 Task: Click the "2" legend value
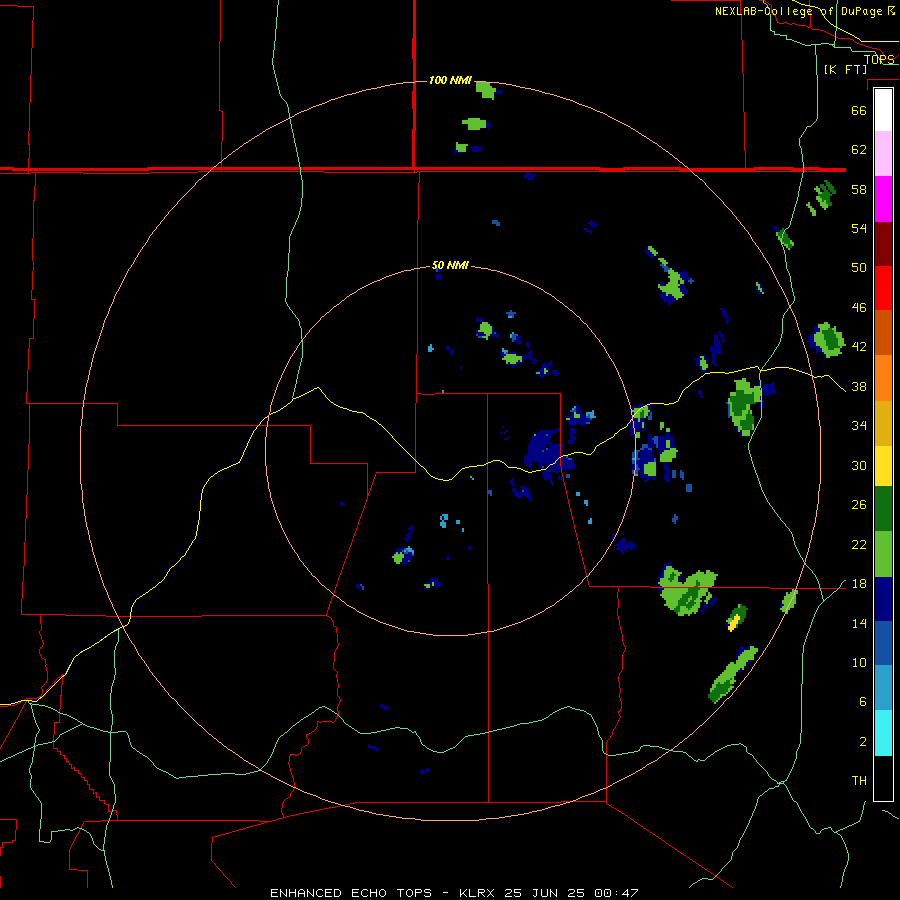point(862,742)
